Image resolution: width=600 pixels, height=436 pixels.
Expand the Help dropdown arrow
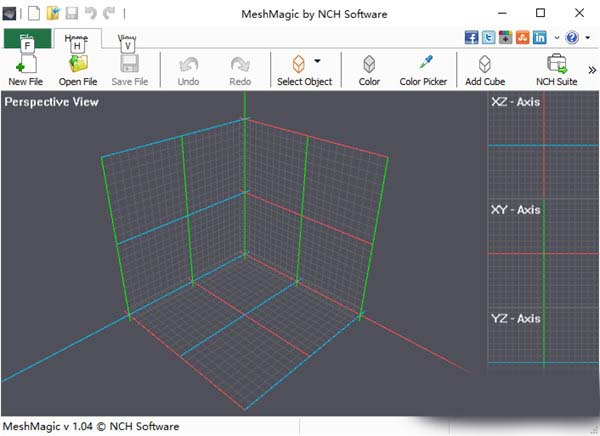587,38
